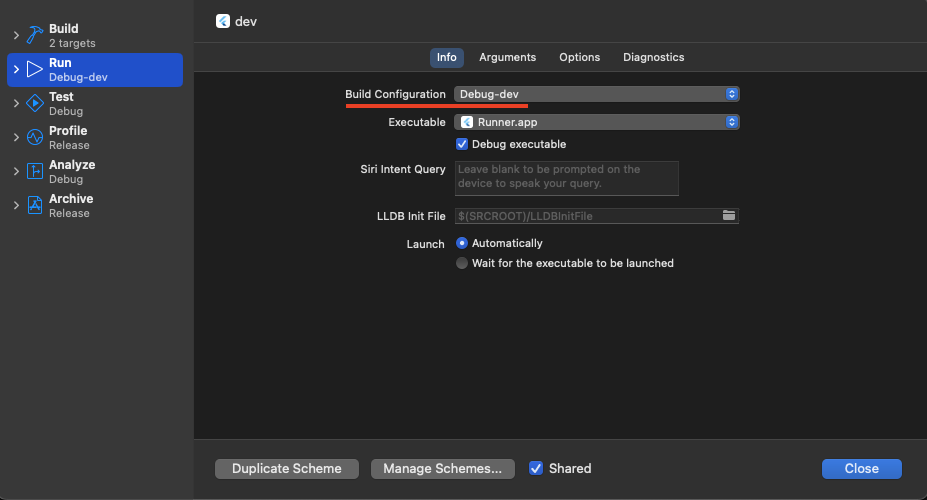This screenshot has height=500, width=927.
Task: Switch to the Options tab
Action: click(x=579, y=57)
